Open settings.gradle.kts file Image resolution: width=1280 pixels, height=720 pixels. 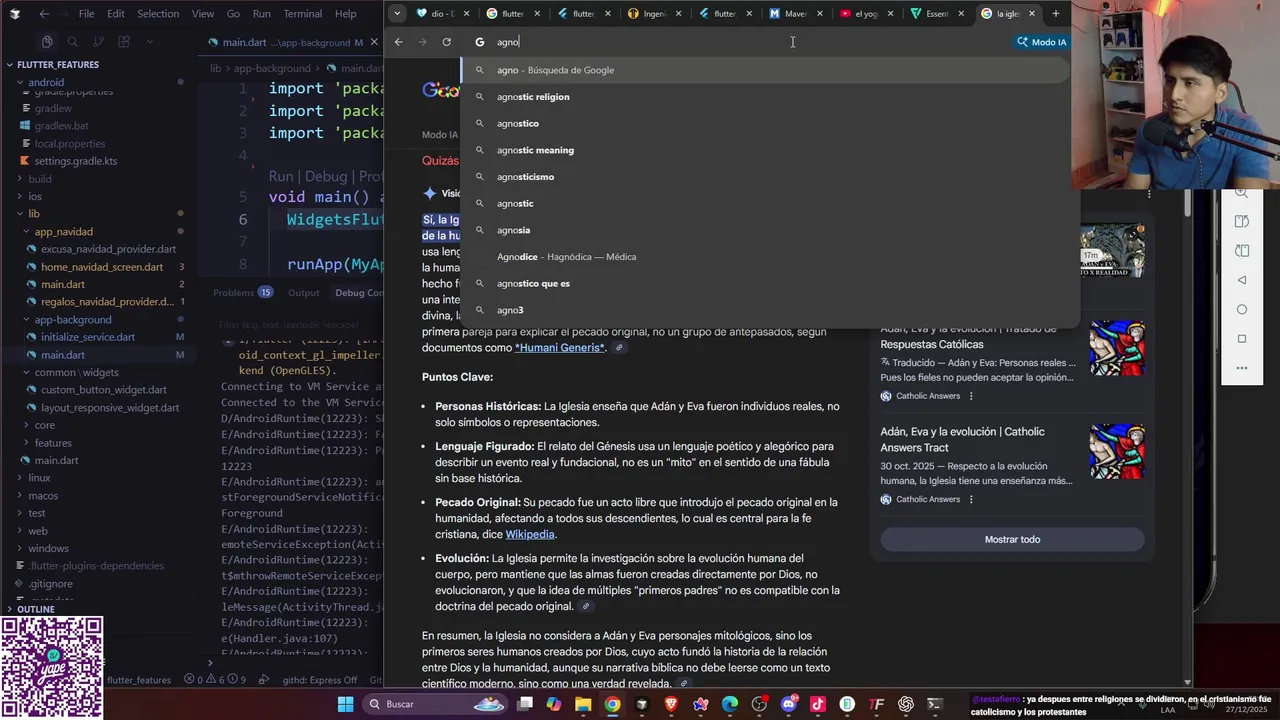(76, 161)
